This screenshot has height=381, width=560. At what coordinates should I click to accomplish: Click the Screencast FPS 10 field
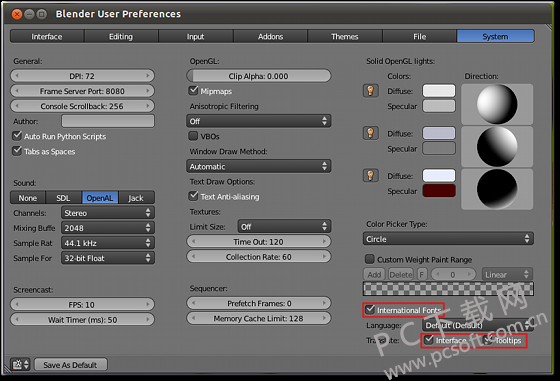pos(82,304)
